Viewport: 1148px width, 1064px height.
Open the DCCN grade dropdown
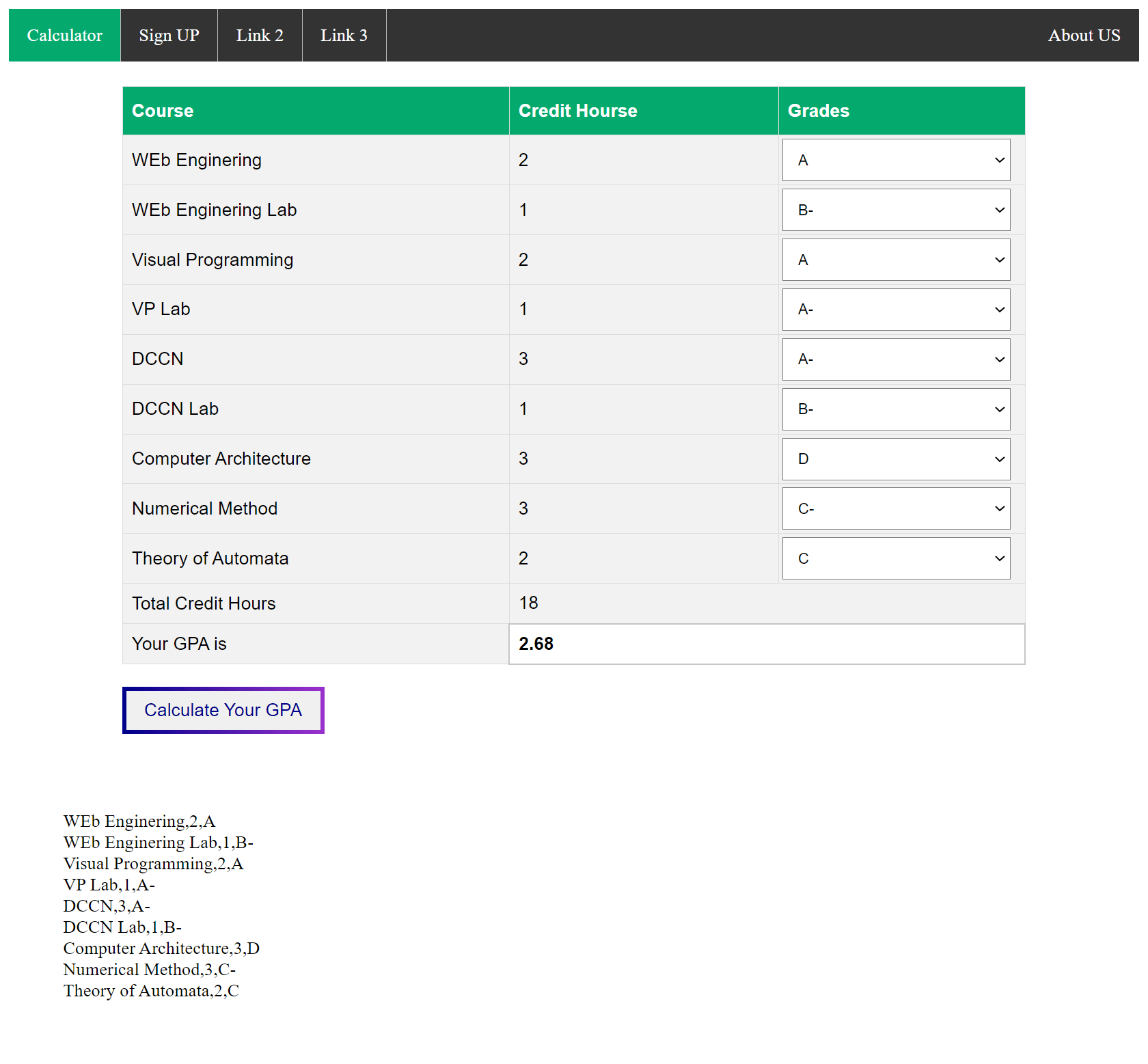(895, 359)
